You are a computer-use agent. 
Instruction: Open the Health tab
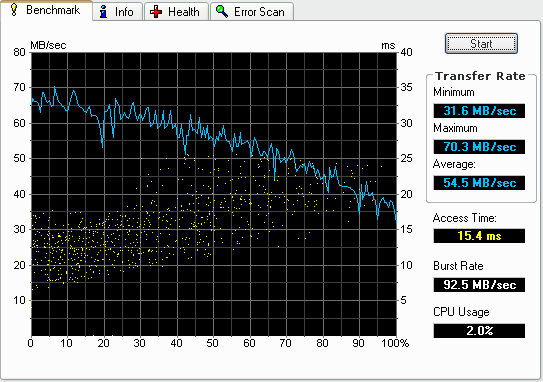click(176, 12)
